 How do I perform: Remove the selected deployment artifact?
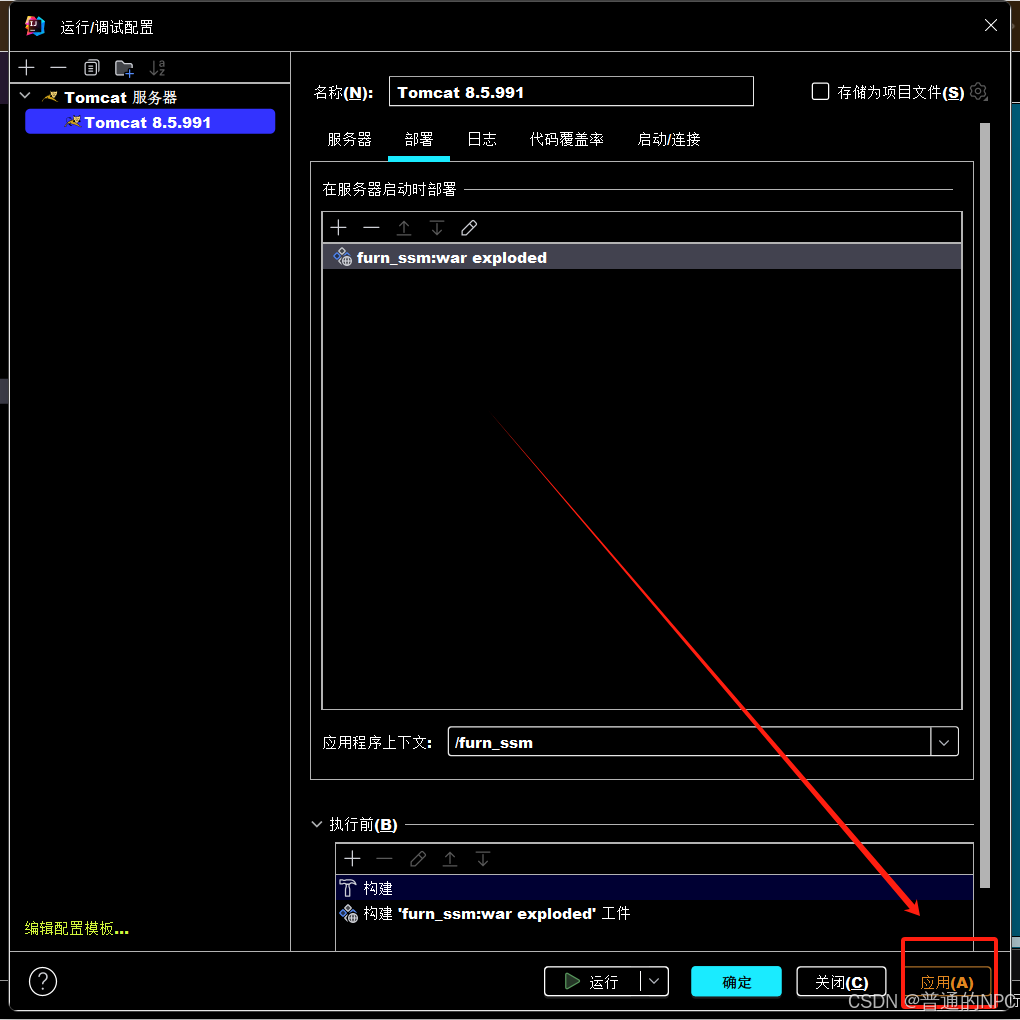tap(371, 228)
